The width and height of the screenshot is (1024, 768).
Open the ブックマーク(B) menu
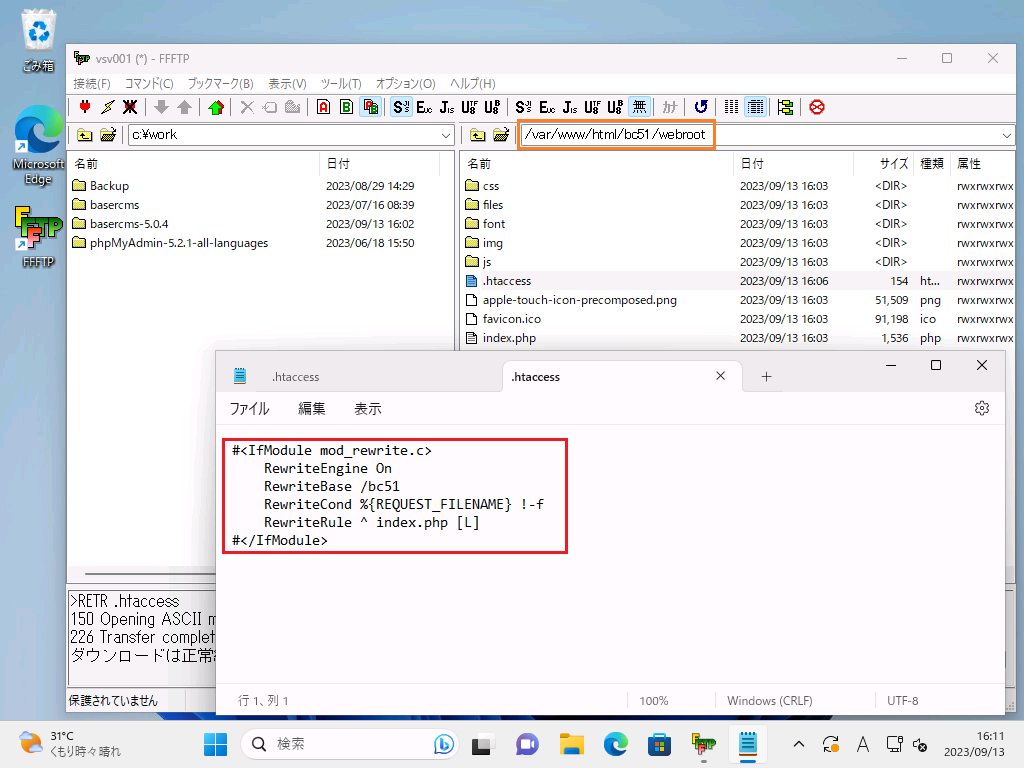coord(220,84)
